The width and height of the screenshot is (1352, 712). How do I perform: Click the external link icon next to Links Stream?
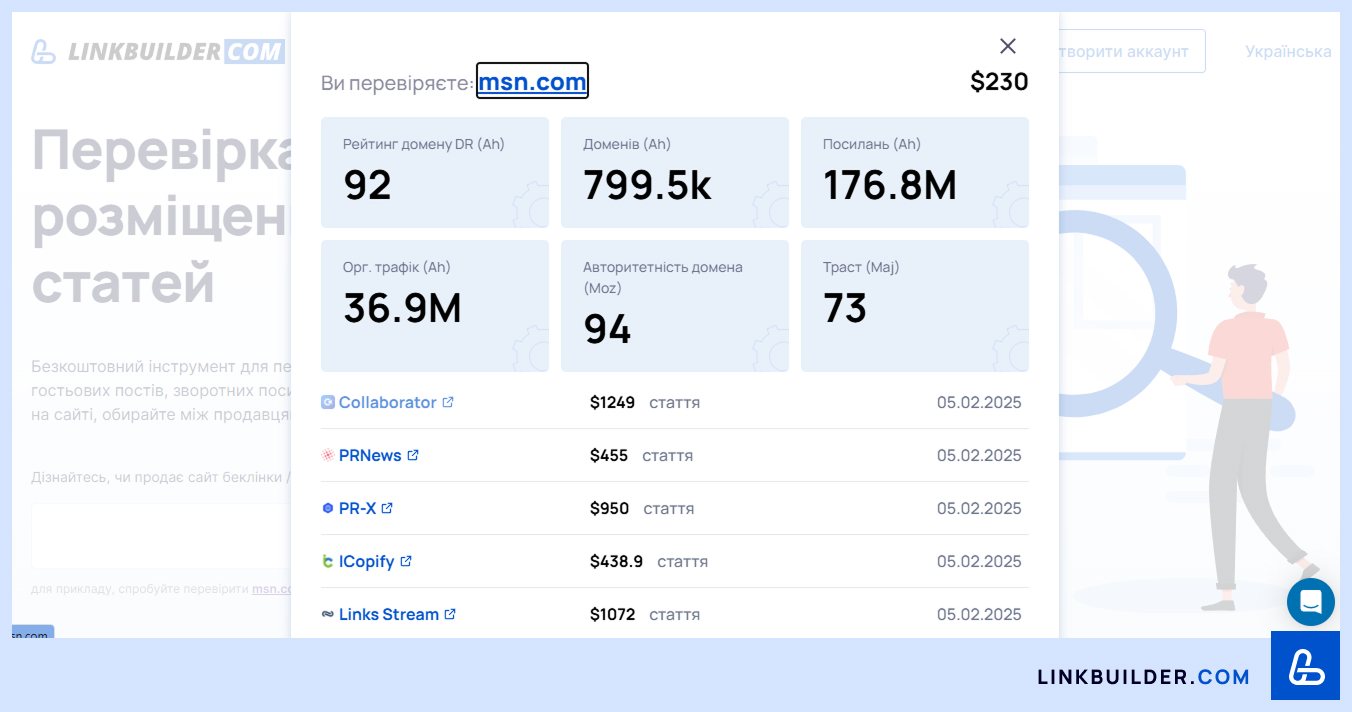click(450, 614)
